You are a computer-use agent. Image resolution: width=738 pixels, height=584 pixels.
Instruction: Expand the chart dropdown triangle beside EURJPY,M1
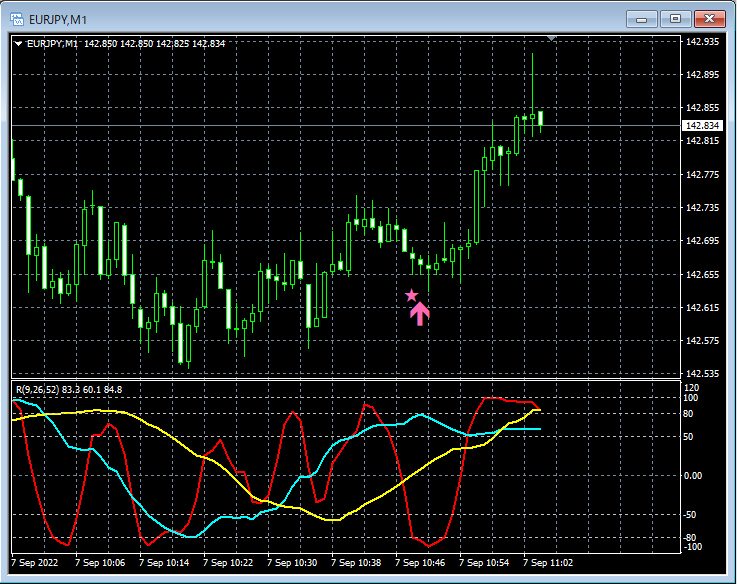18,44
